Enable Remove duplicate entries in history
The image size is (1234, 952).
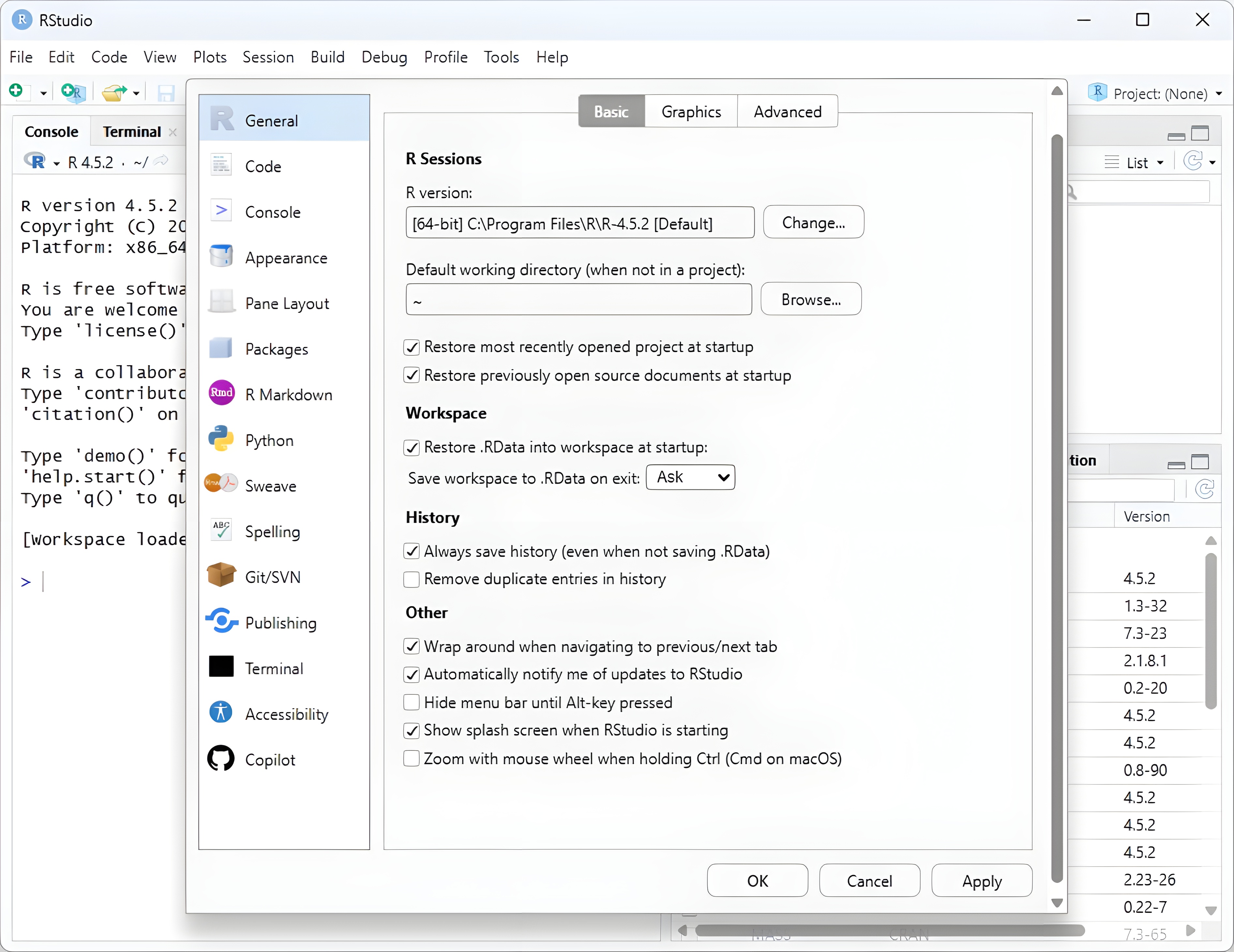411,580
